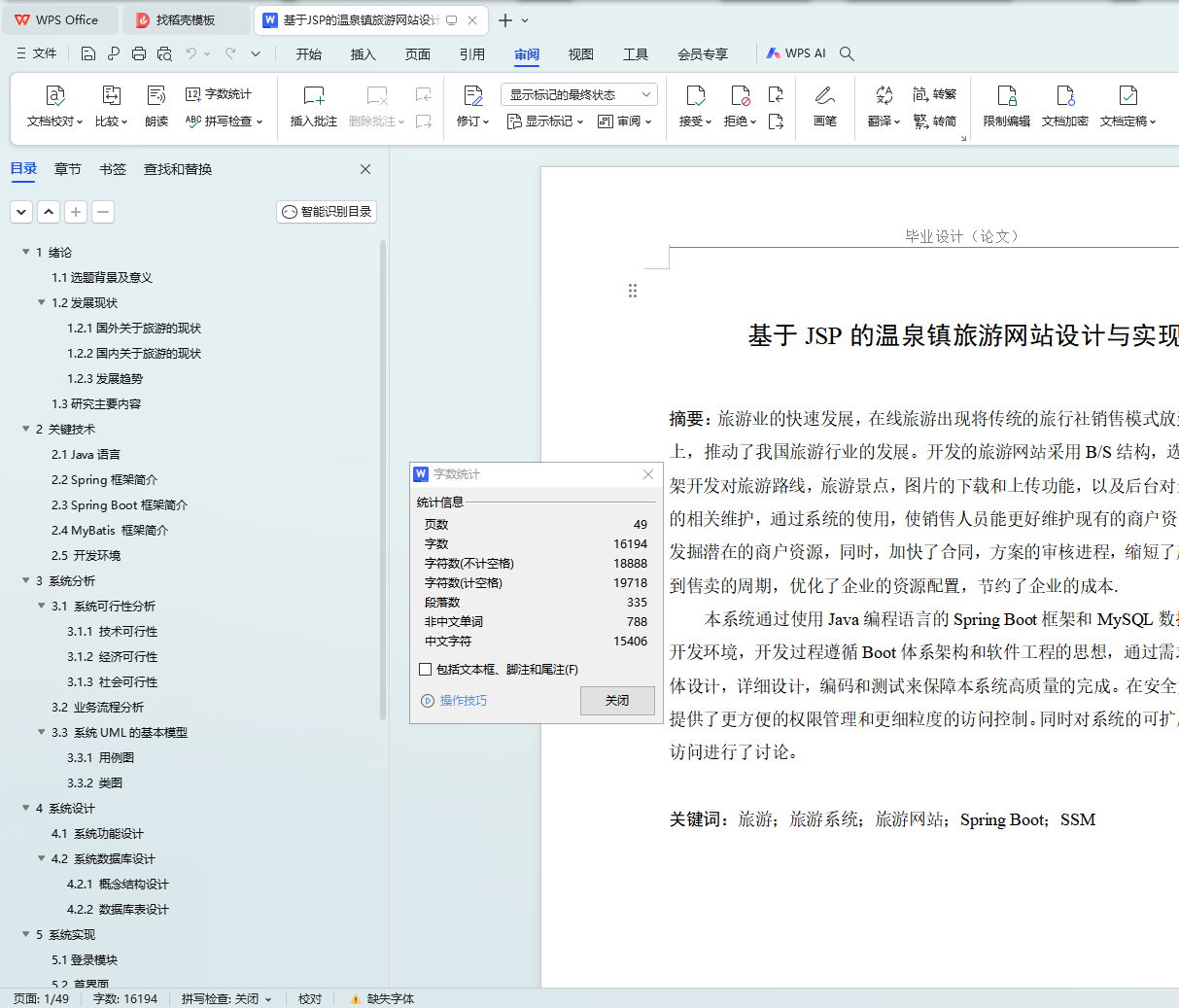Click the Save icon in the quick access toolbar
This screenshot has height=1008, width=1179.
click(88, 53)
